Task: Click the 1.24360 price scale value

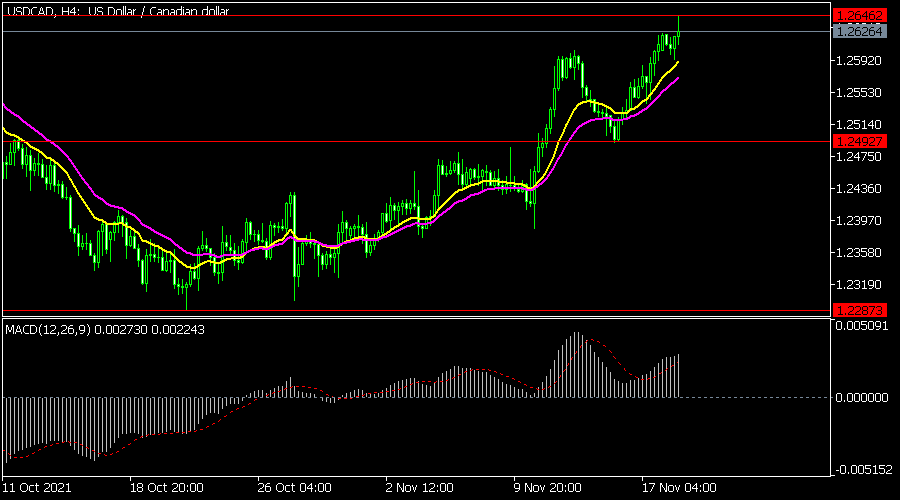Action: 859,189
